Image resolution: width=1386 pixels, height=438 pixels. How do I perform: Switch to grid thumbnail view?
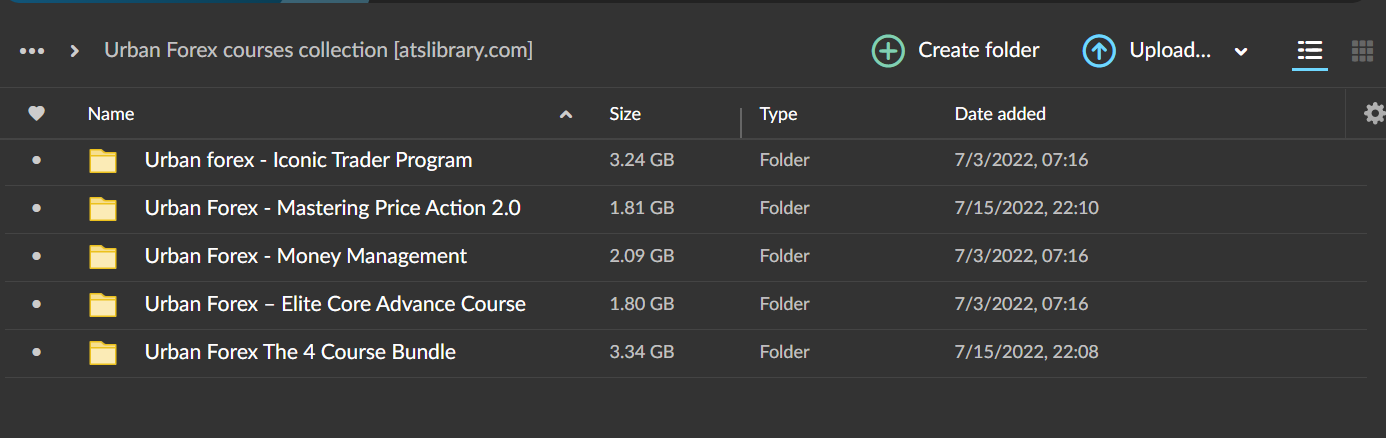1361,50
